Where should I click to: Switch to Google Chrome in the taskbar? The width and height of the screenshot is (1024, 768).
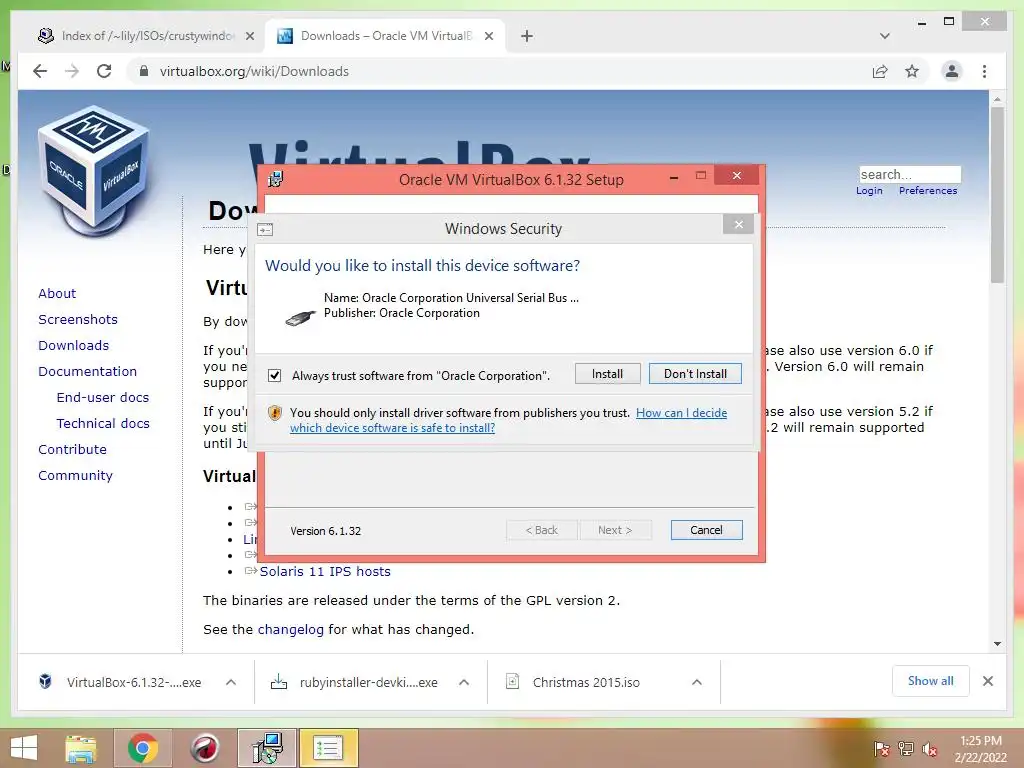coord(143,748)
